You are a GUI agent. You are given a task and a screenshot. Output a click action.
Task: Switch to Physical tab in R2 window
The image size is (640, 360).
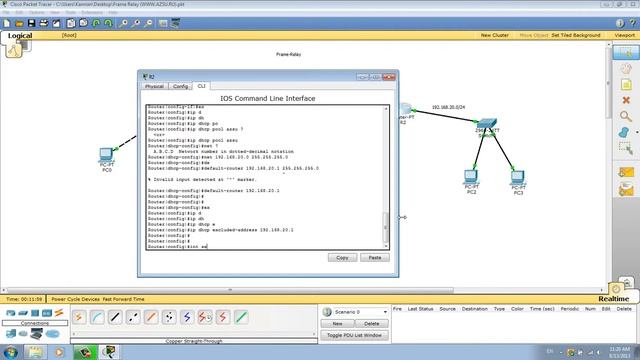click(154, 86)
